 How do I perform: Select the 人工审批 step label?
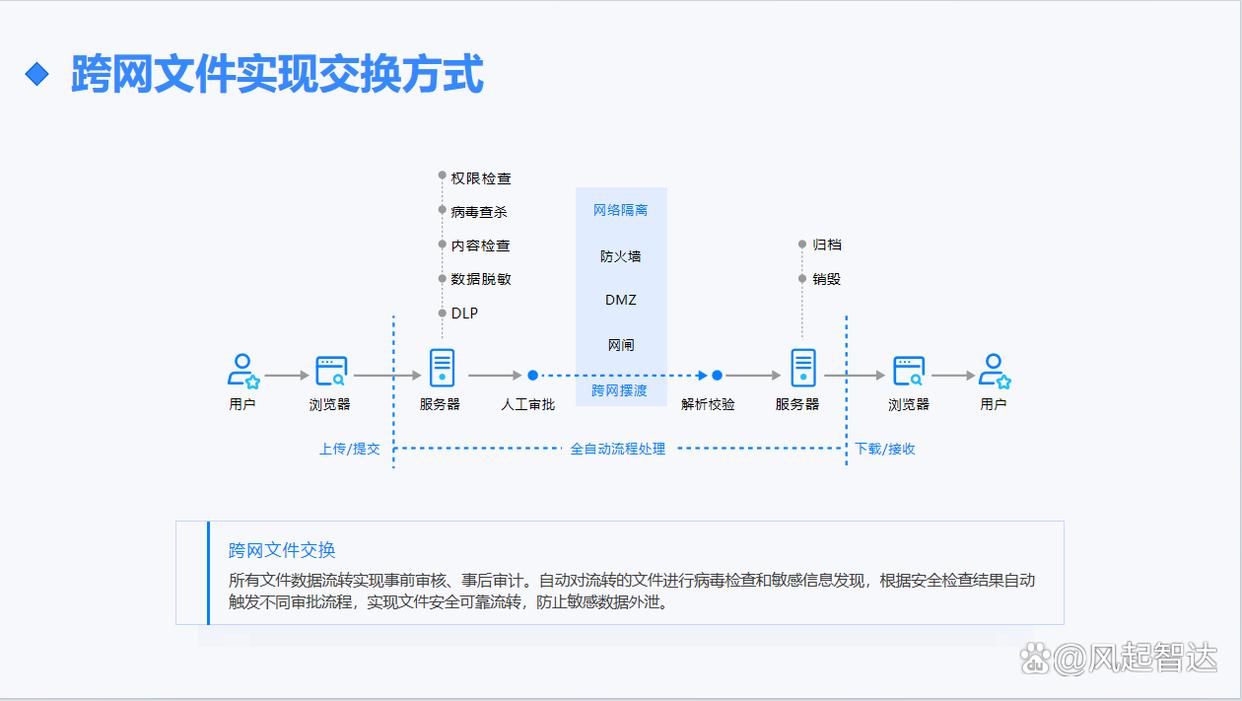[x=528, y=404]
